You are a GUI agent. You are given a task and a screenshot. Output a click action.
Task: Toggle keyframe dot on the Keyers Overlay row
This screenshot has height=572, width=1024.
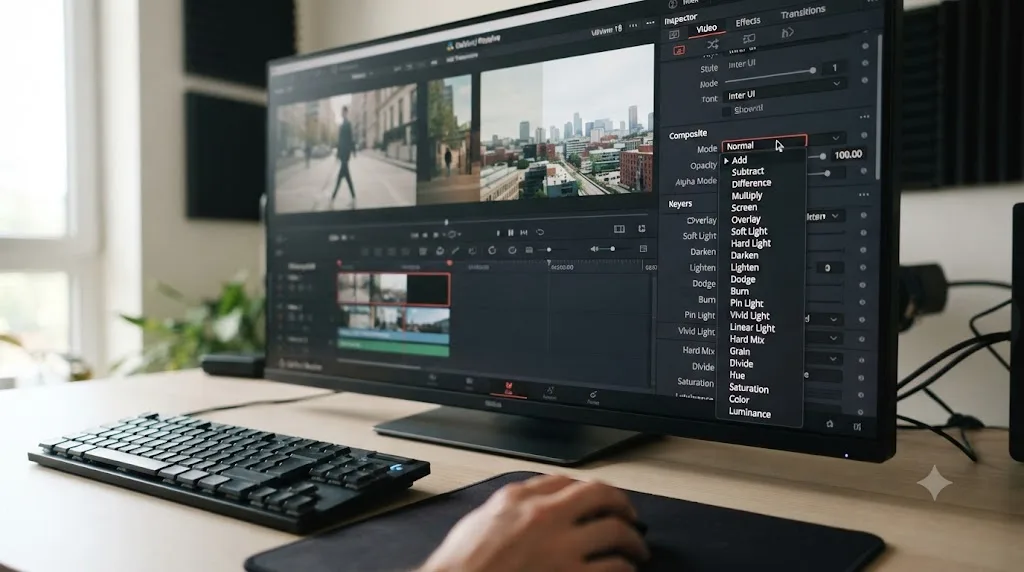[863, 215]
